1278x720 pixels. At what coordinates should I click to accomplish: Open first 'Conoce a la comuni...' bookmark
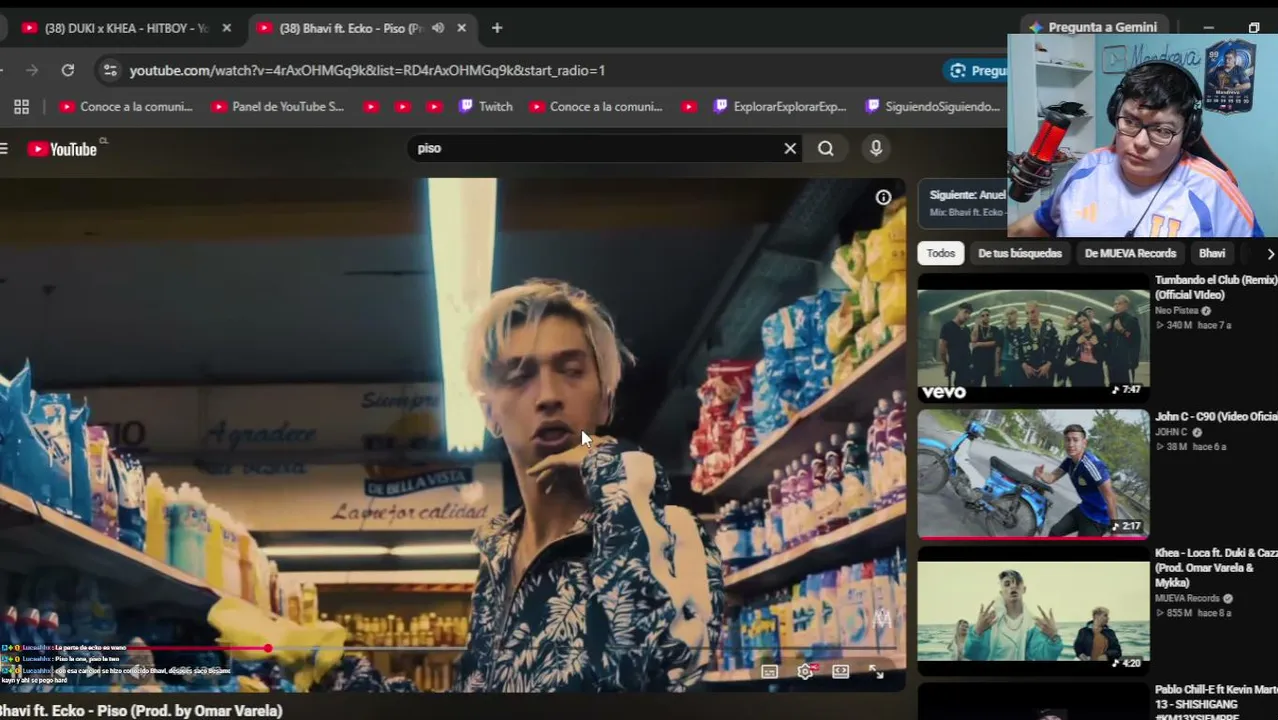126,107
